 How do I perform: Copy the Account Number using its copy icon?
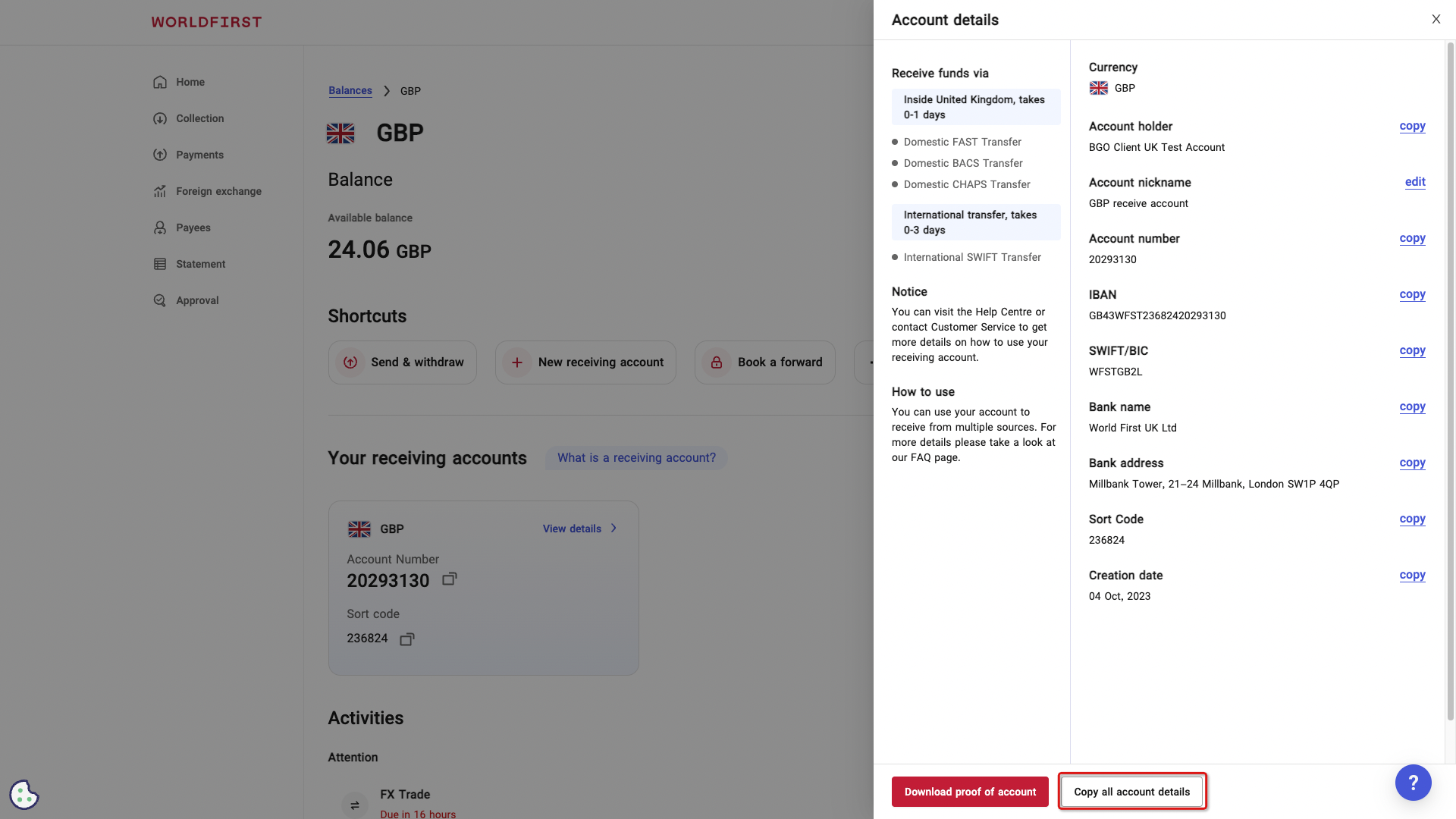(449, 579)
